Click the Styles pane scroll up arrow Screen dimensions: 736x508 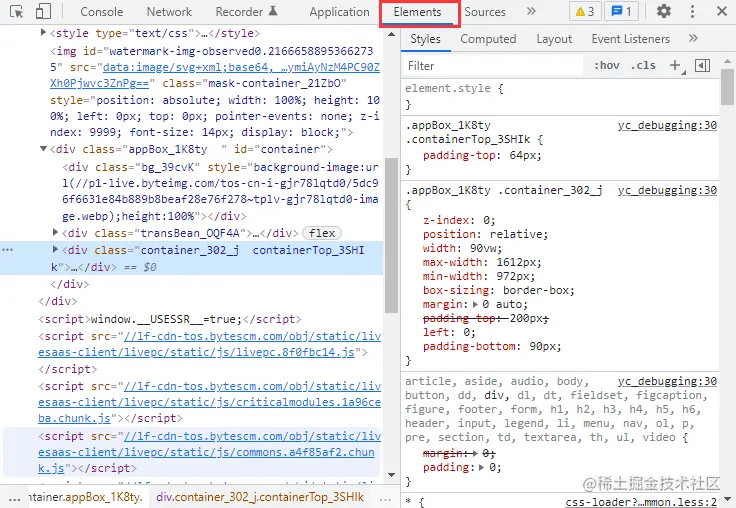tap(728, 62)
